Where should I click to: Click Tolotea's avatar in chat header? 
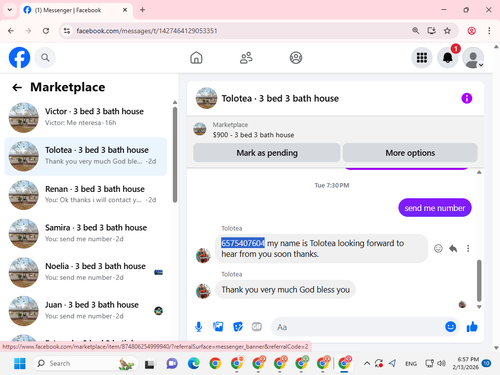pyautogui.click(x=206, y=98)
